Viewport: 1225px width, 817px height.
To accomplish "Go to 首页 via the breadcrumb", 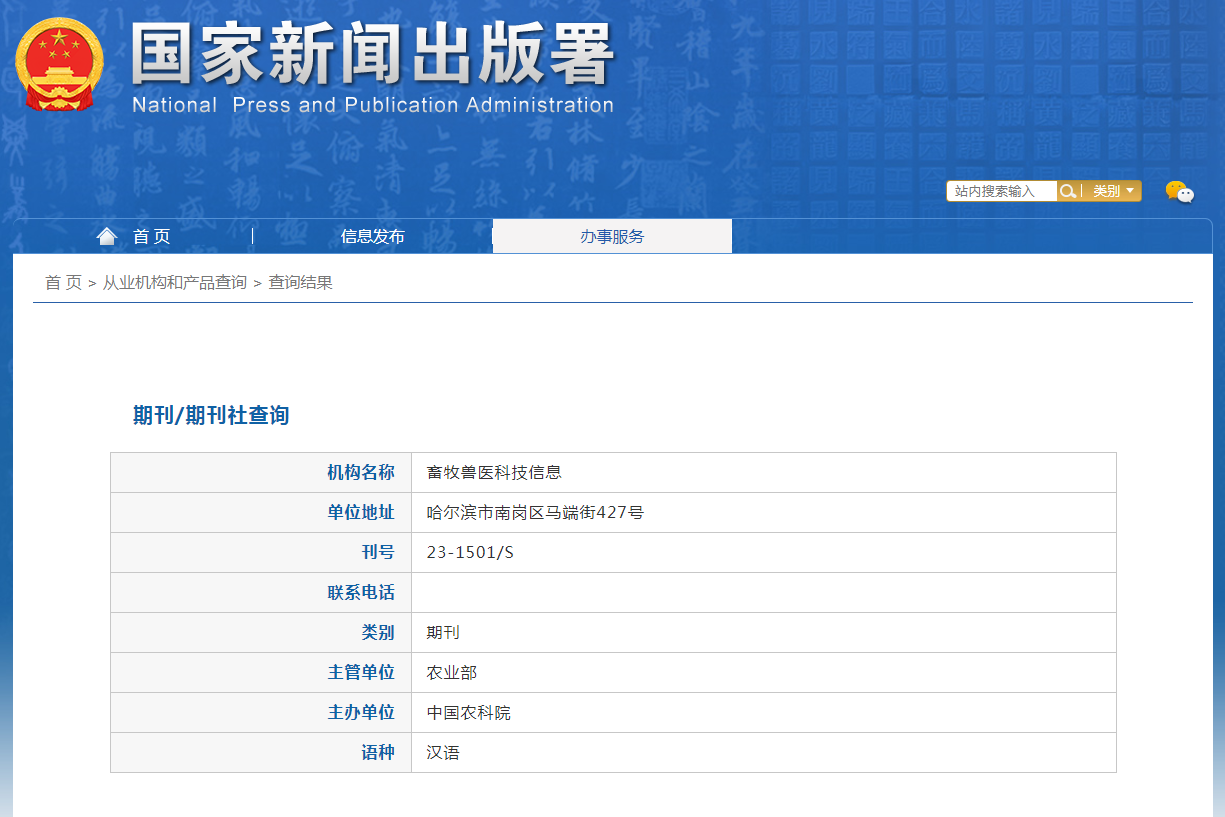I will [x=63, y=283].
